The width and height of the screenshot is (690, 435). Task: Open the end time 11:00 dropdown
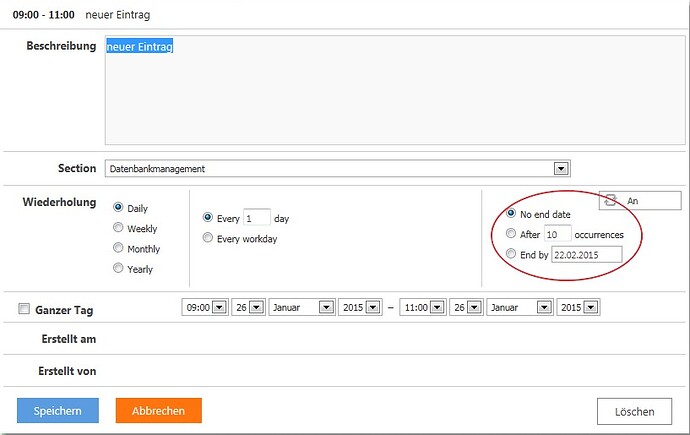[422, 307]
